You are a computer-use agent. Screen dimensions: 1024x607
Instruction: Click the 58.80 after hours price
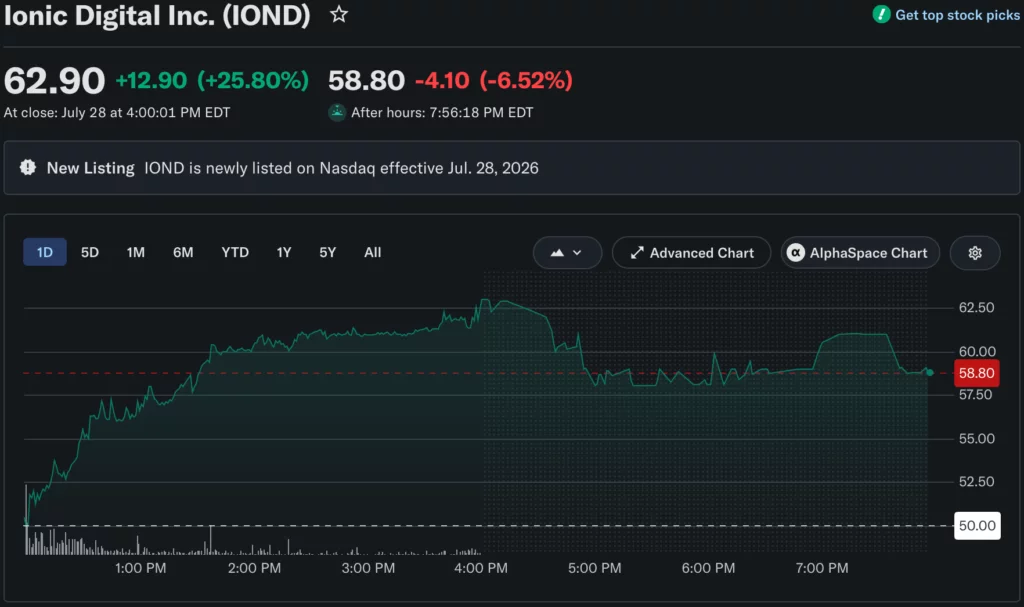(366, 80)
